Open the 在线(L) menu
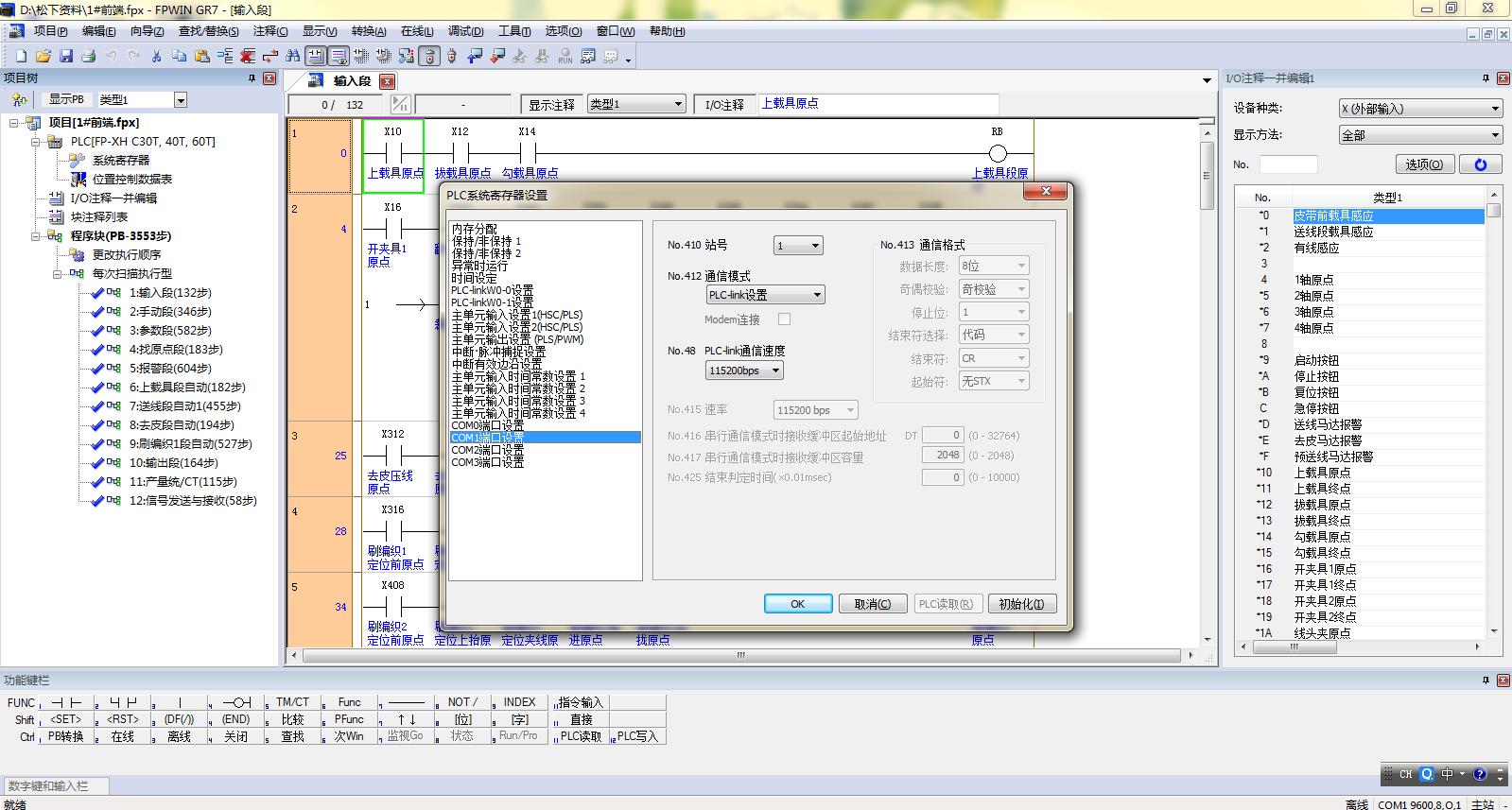 click(x=417, y=31)
